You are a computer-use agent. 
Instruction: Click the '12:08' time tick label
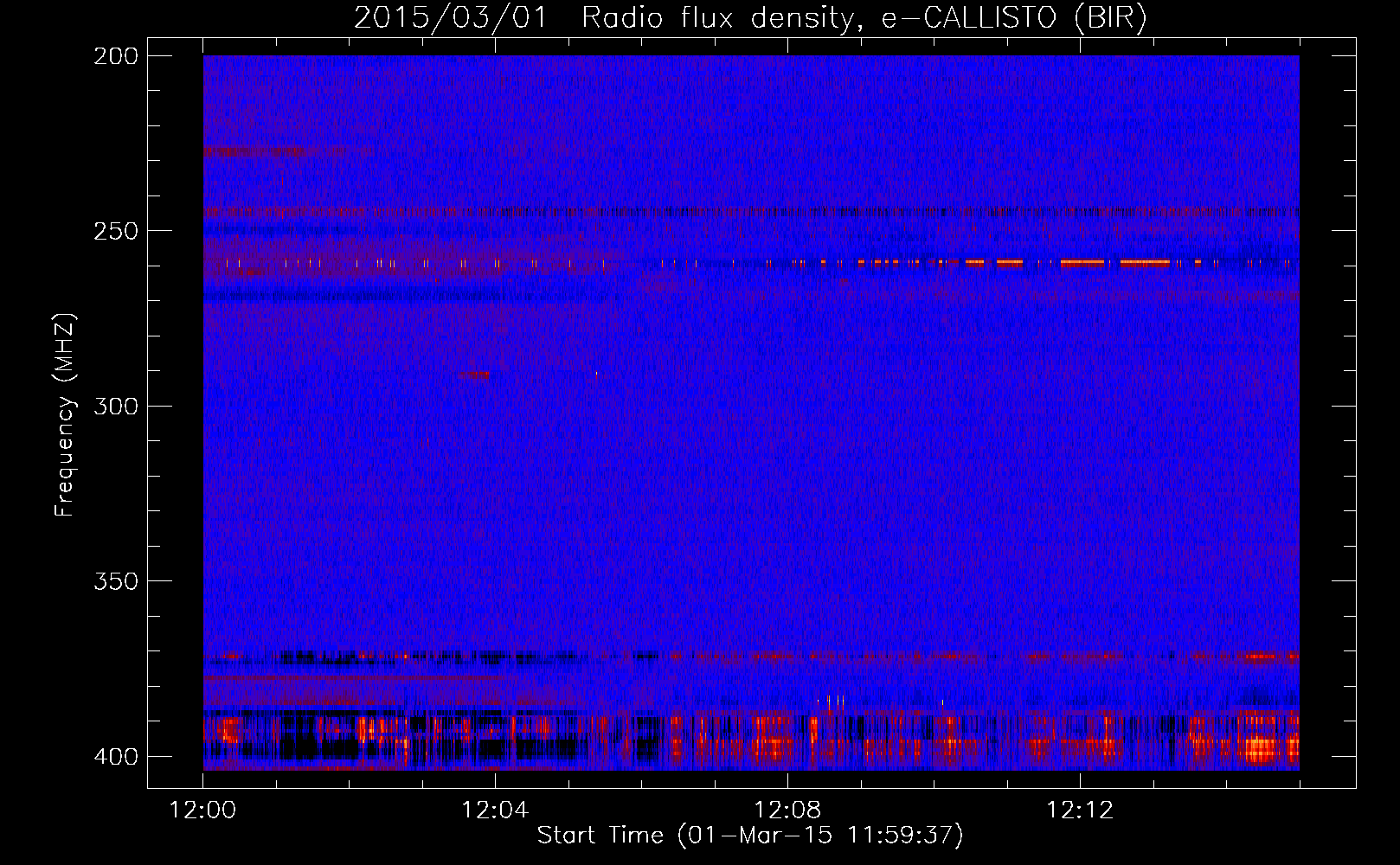[x=787, y=811]
